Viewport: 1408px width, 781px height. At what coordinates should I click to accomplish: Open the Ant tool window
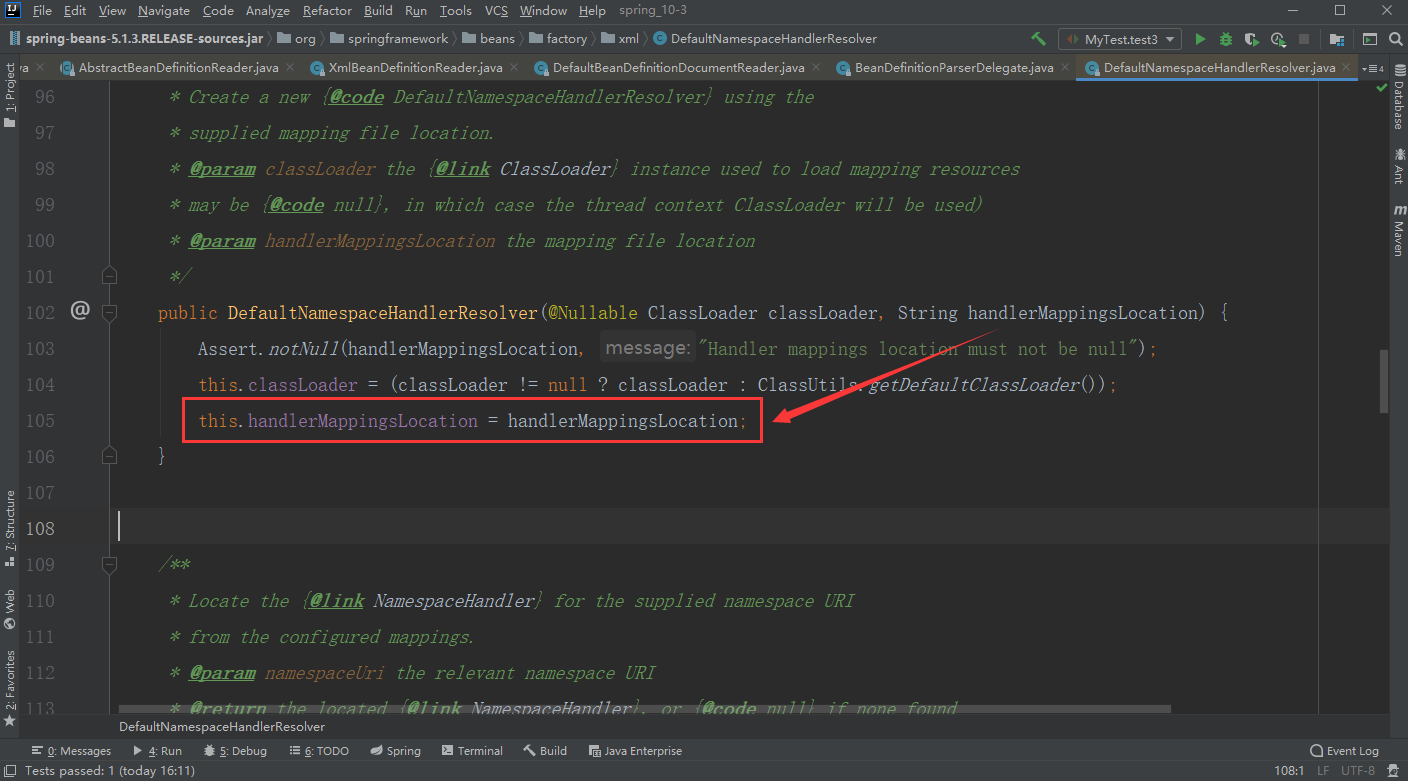1398,166
